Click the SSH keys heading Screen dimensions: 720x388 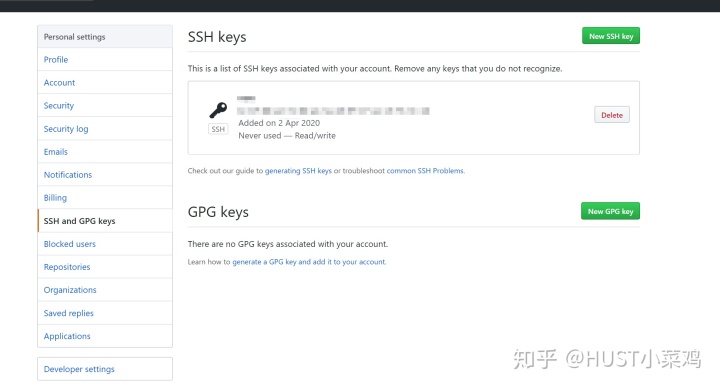coord(217,37)
